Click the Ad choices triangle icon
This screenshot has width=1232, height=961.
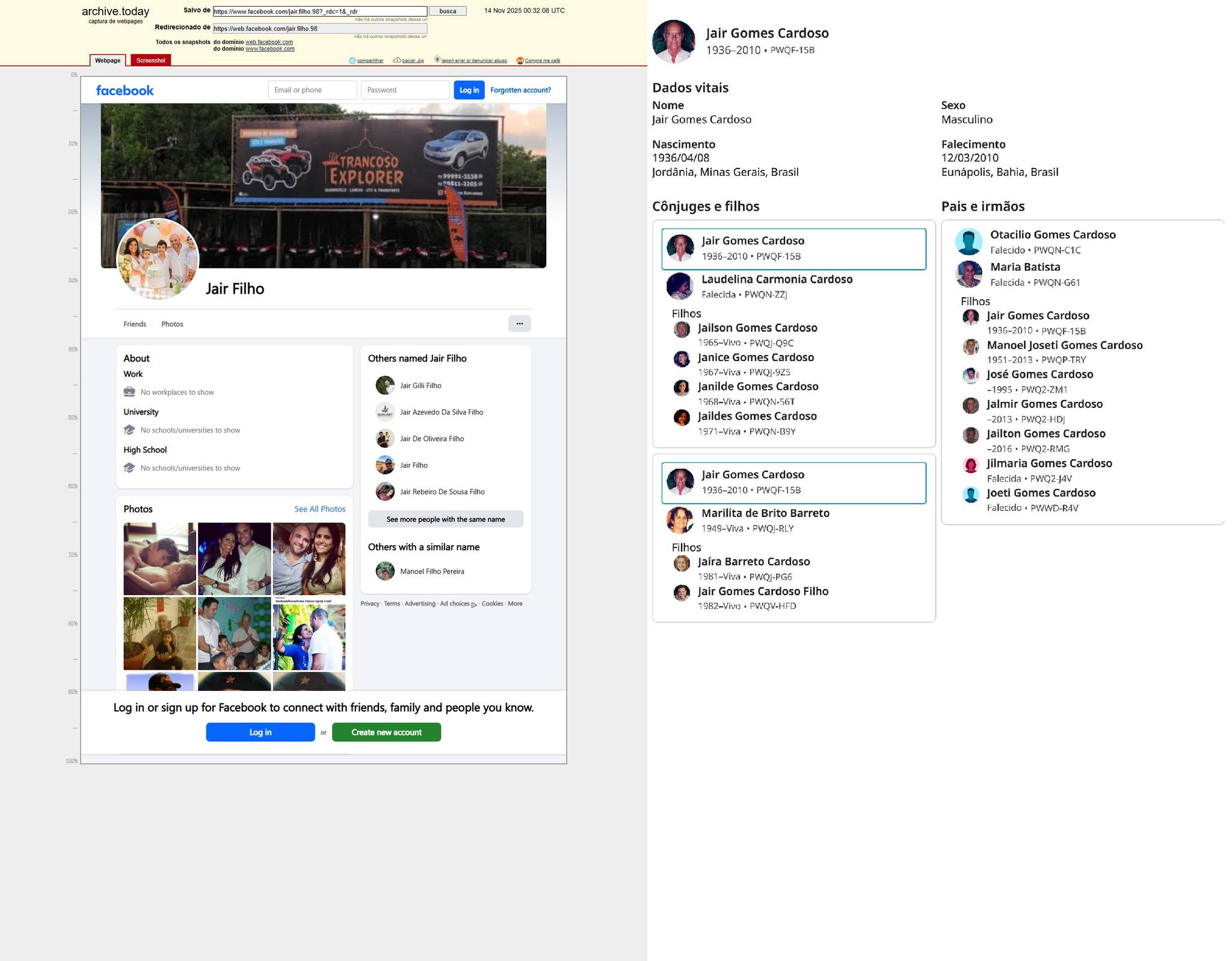(474, 605)
